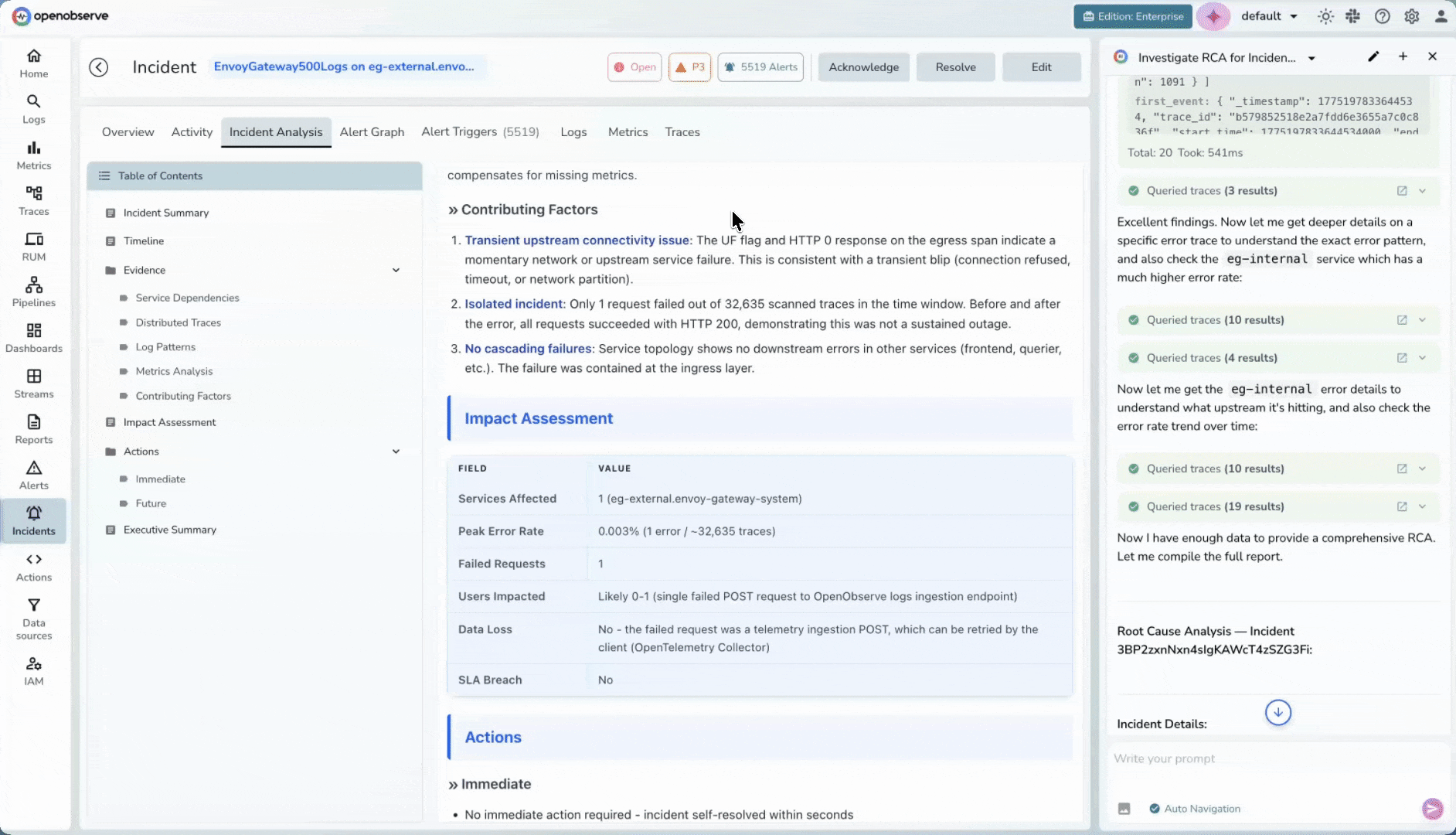The image size is (1456, 835).
Task: Open the Alert Triggers tab
Action: coord(479,132)
